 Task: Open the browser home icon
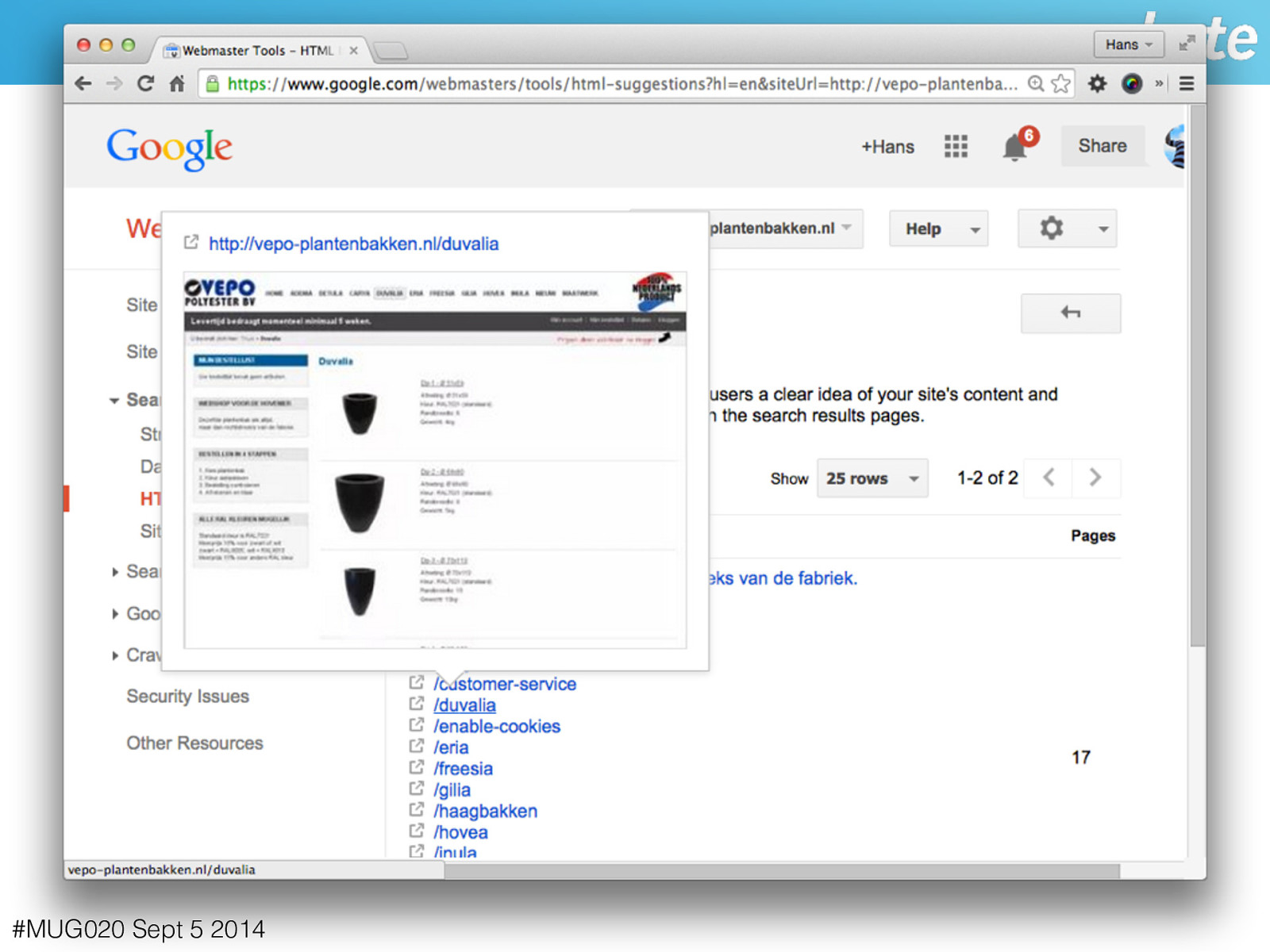coord(177,83)
